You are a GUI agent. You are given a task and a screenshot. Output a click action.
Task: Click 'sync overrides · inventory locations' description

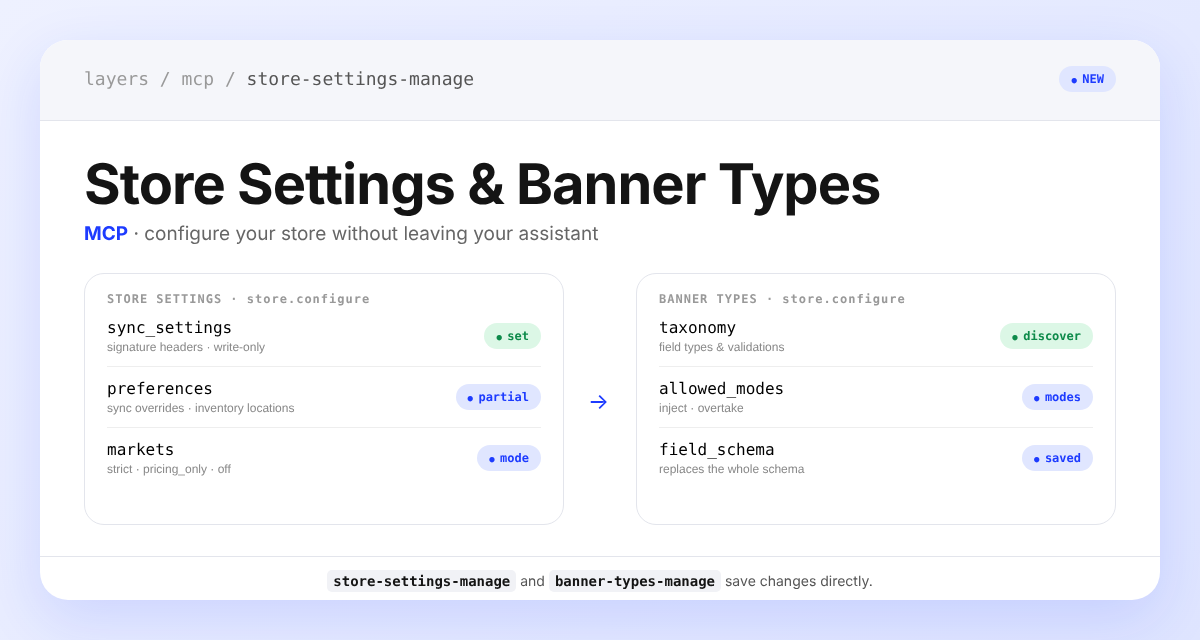click(201, 408)
